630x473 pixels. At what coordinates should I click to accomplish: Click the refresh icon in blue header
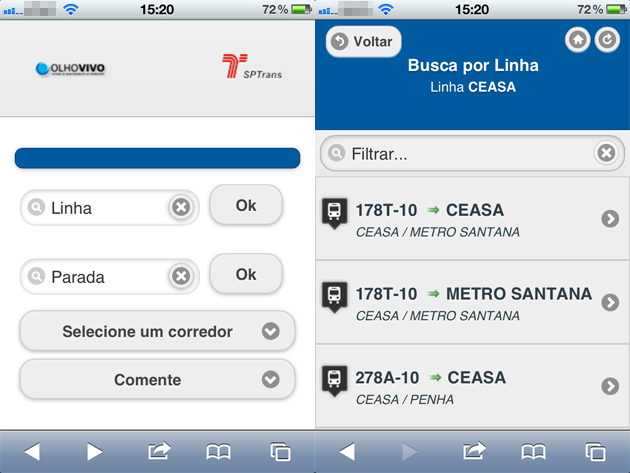coord(607,40)
